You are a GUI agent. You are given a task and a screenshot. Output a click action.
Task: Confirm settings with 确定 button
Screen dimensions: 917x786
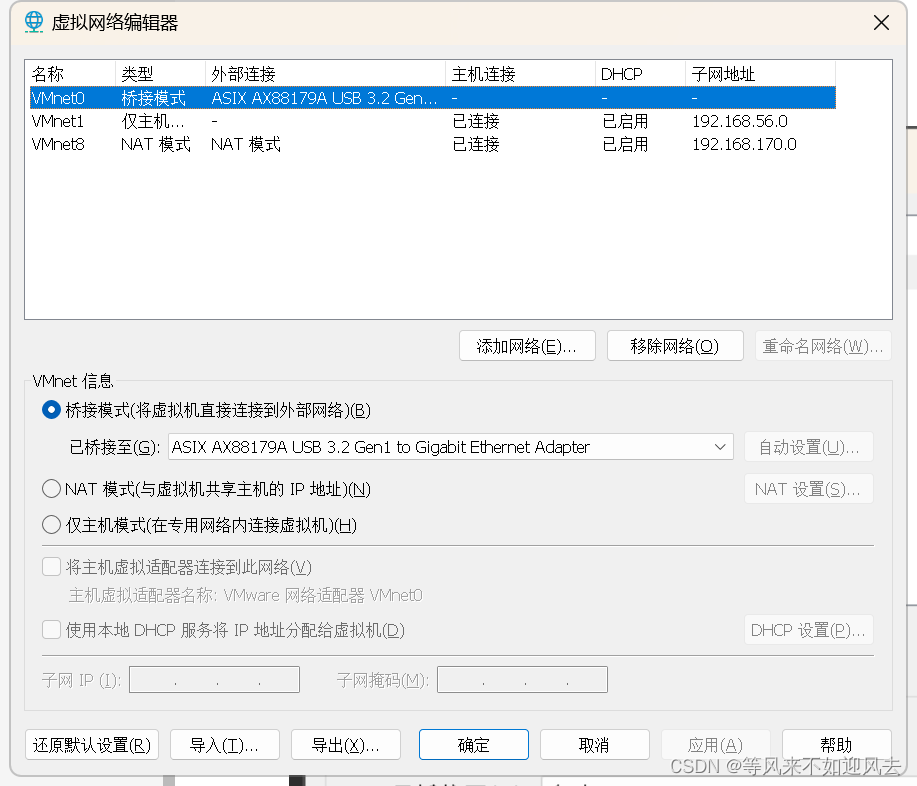(473, 744)
